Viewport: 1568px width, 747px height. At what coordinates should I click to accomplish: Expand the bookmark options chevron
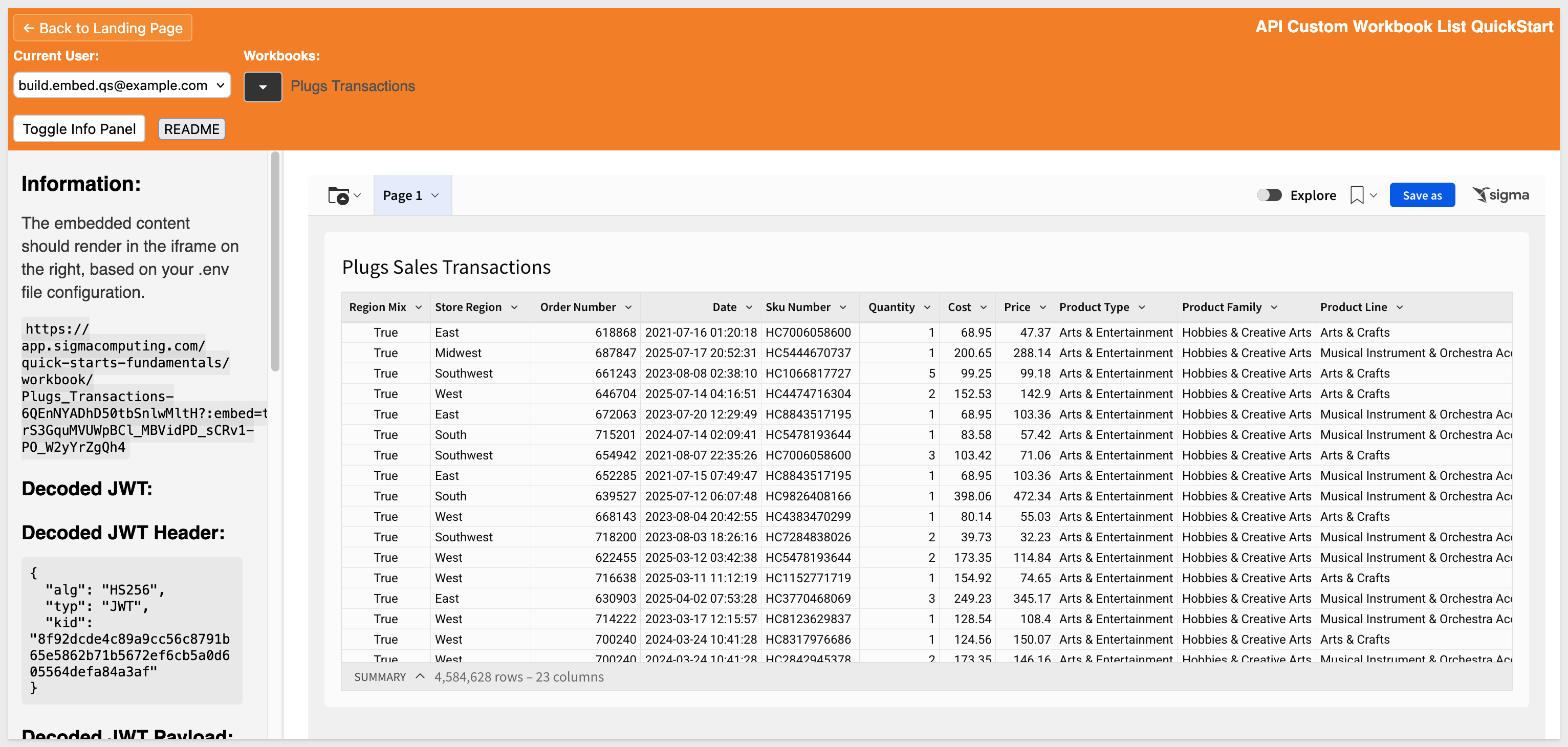click(1373, 195)
